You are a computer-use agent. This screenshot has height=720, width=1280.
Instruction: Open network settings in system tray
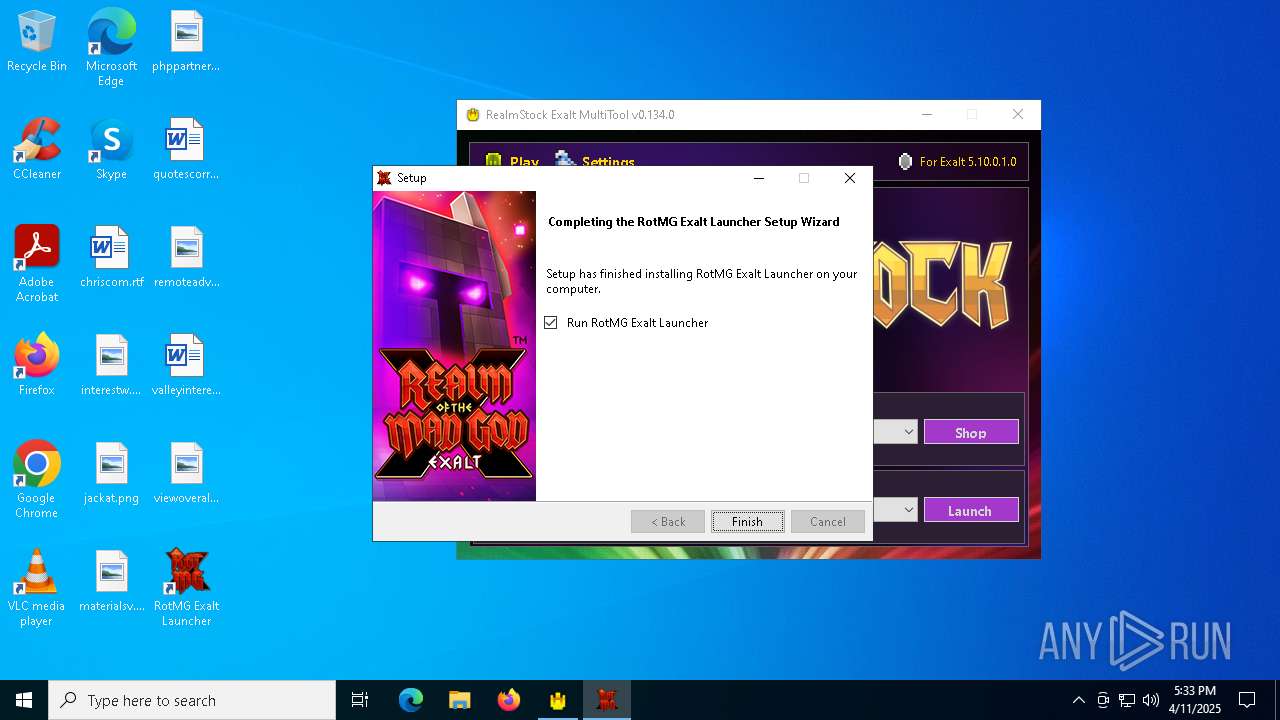pyautogui.click(x=1127, y=700)
